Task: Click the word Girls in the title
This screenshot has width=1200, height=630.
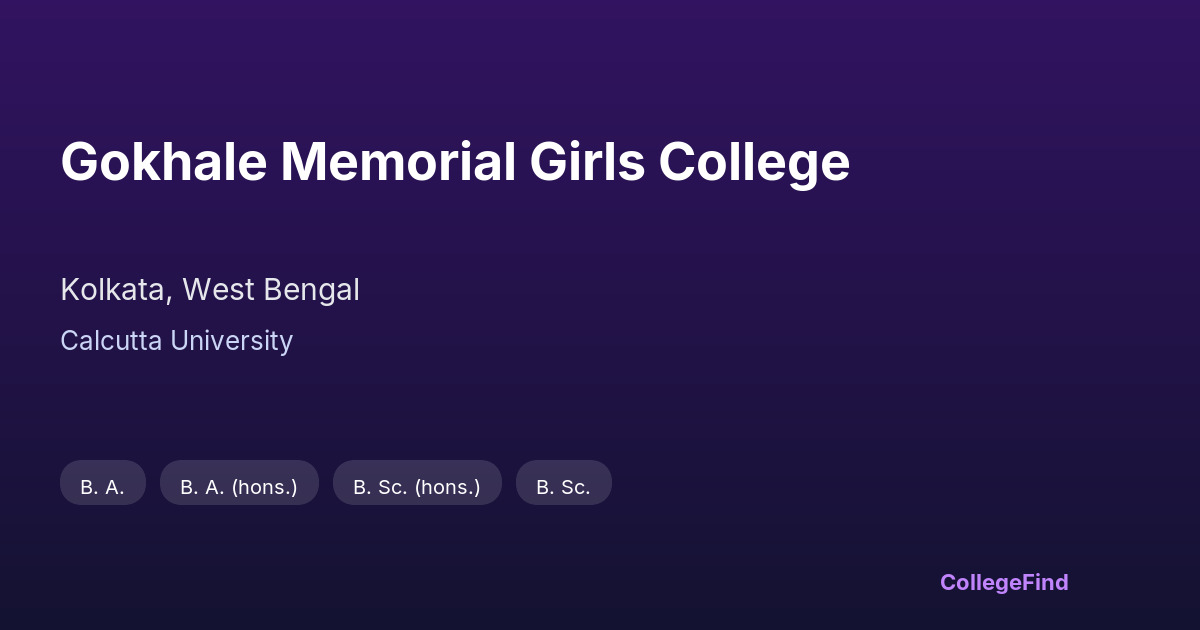Action: coord(587,162)
